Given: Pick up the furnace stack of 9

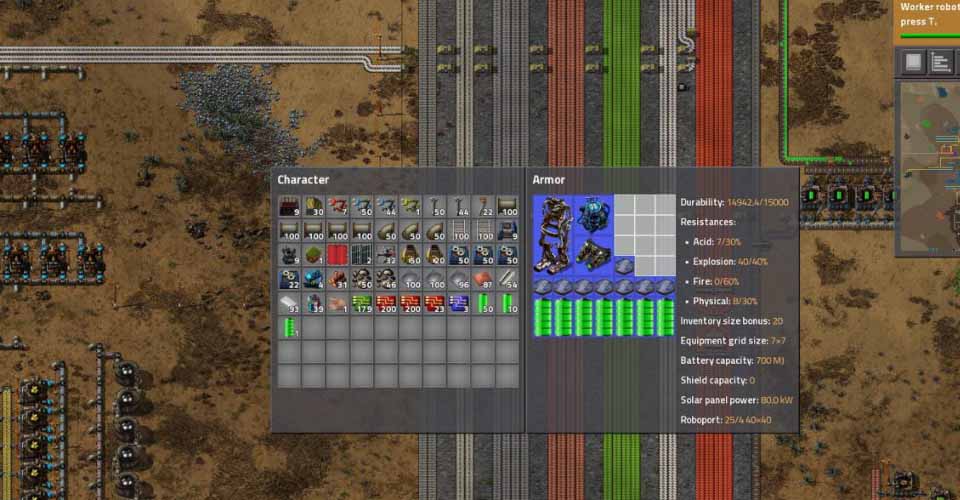Looking at the screenshot, I should 288,206.
